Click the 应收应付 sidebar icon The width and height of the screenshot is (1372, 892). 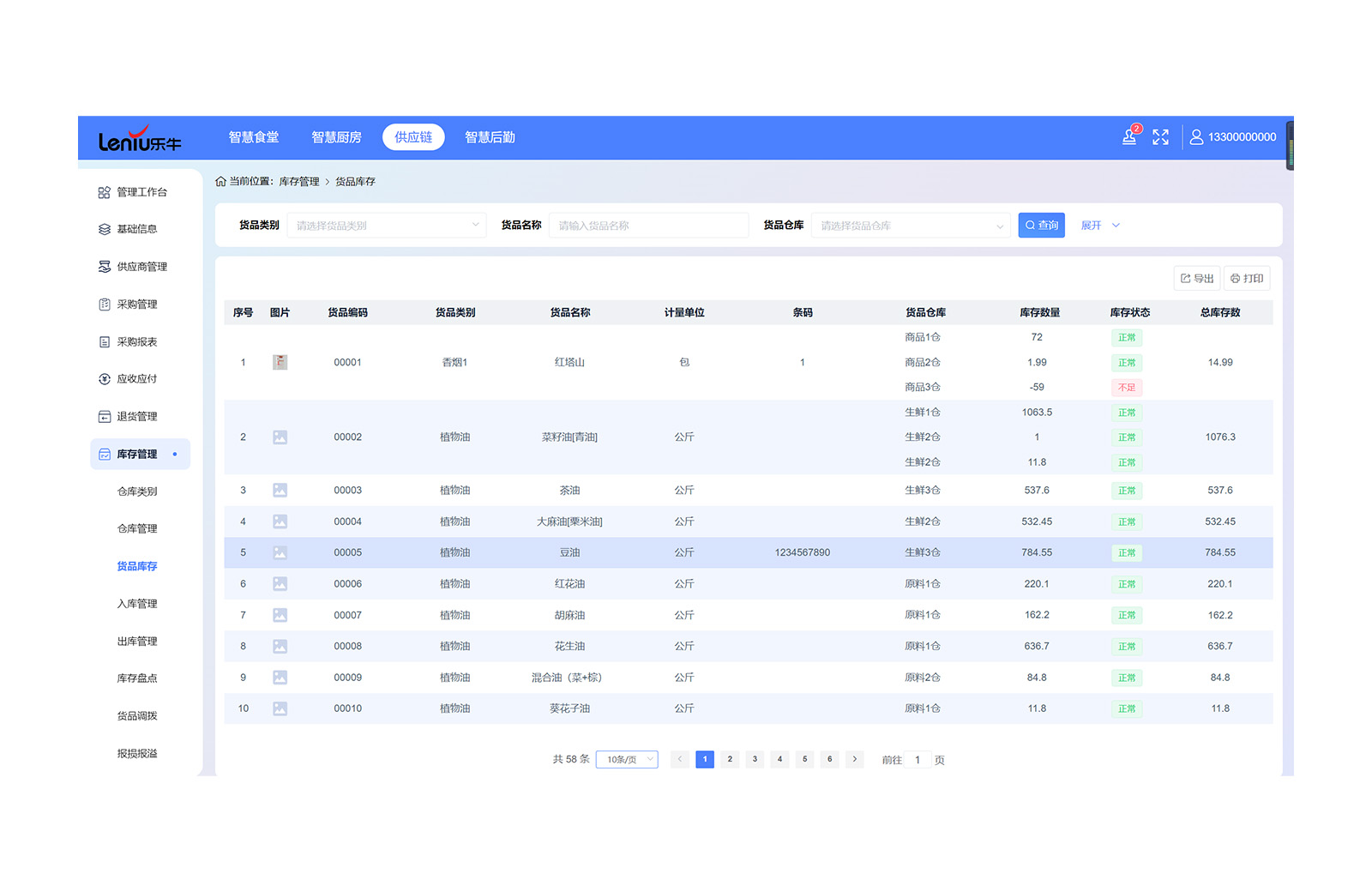105,379
